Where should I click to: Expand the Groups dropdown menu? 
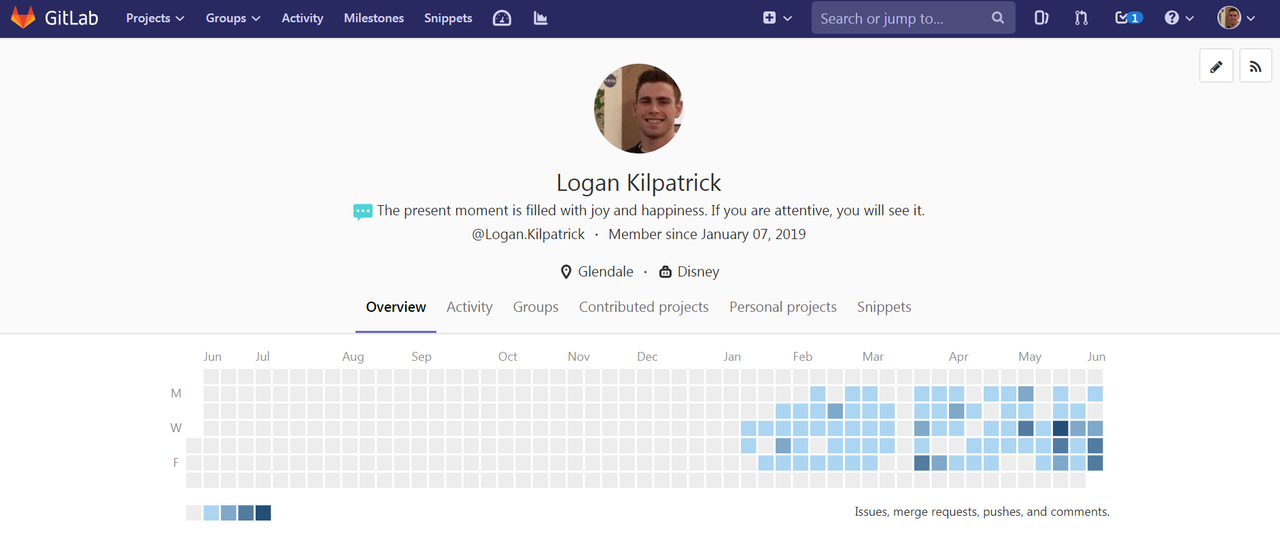click(x=233, y=18)
